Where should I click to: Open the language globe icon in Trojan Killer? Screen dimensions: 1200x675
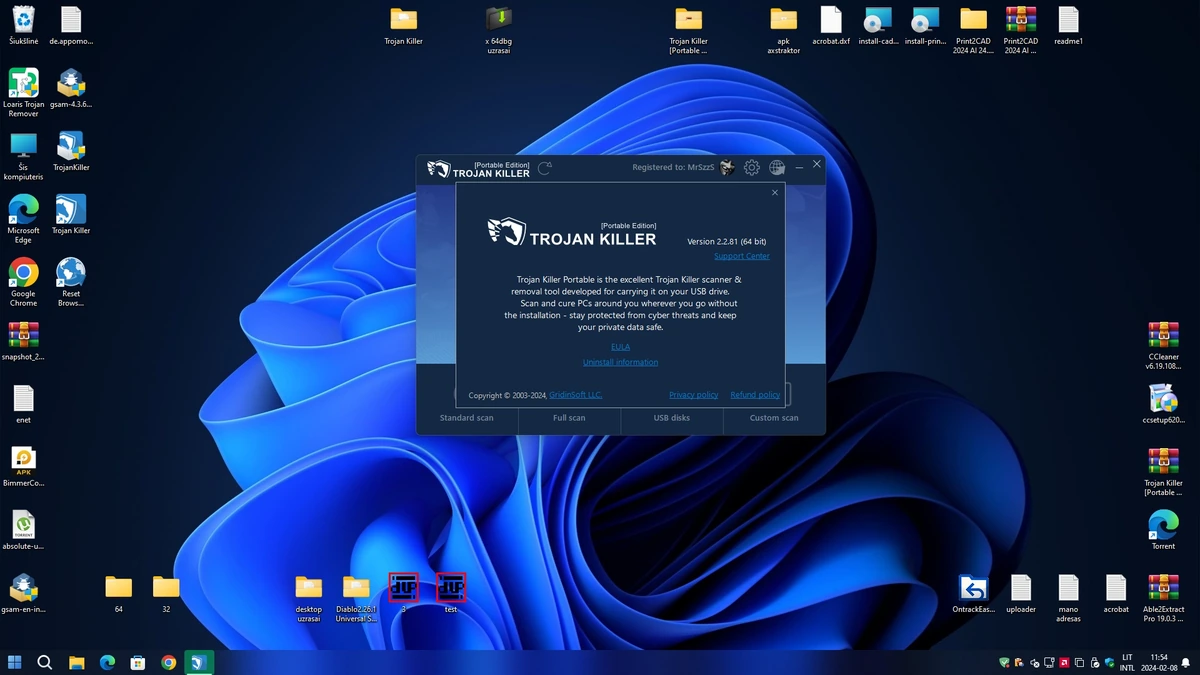click(x=777, y=168)
